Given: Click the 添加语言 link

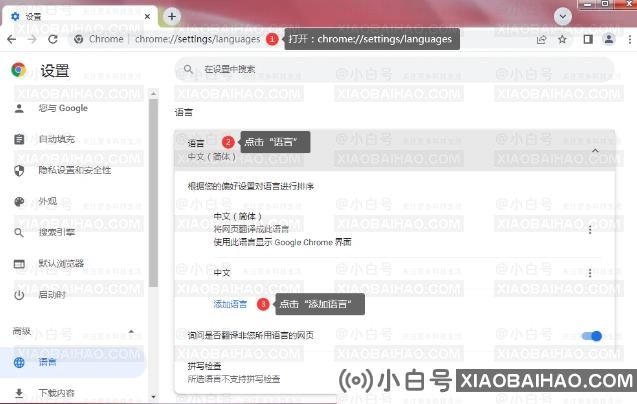Looking at the screenshot, I should click(x=230, y=304).
